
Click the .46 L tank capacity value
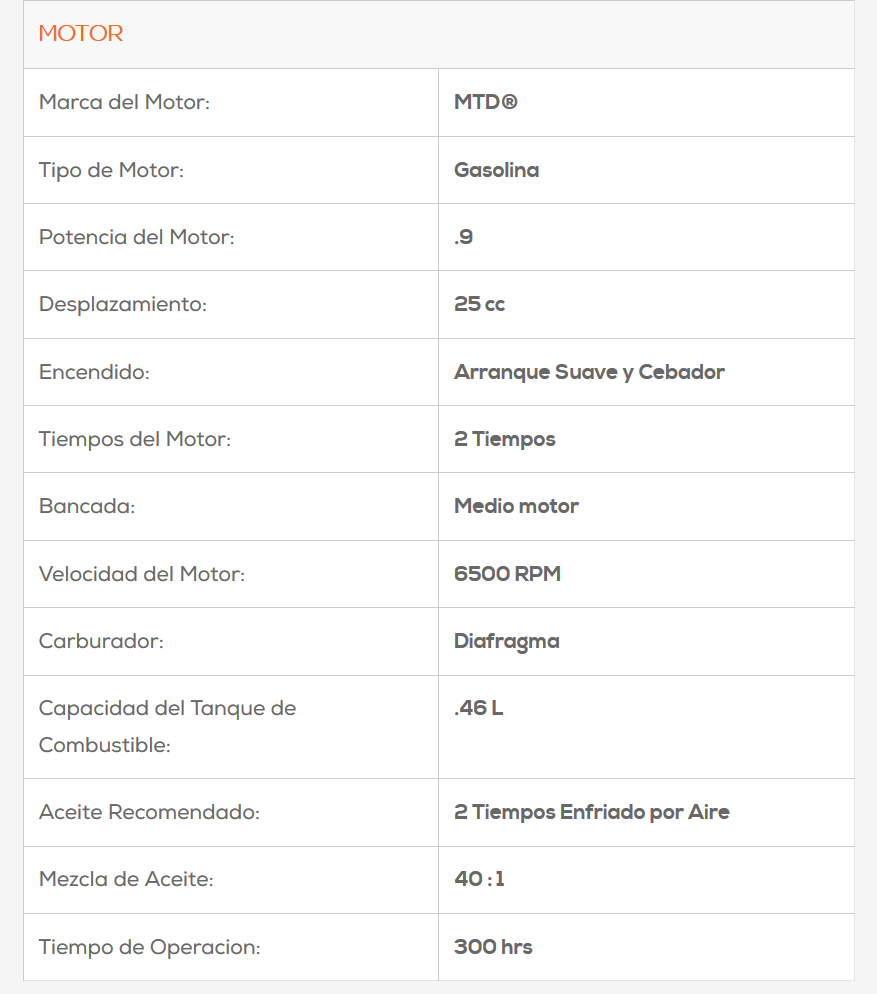click(478, 709)
